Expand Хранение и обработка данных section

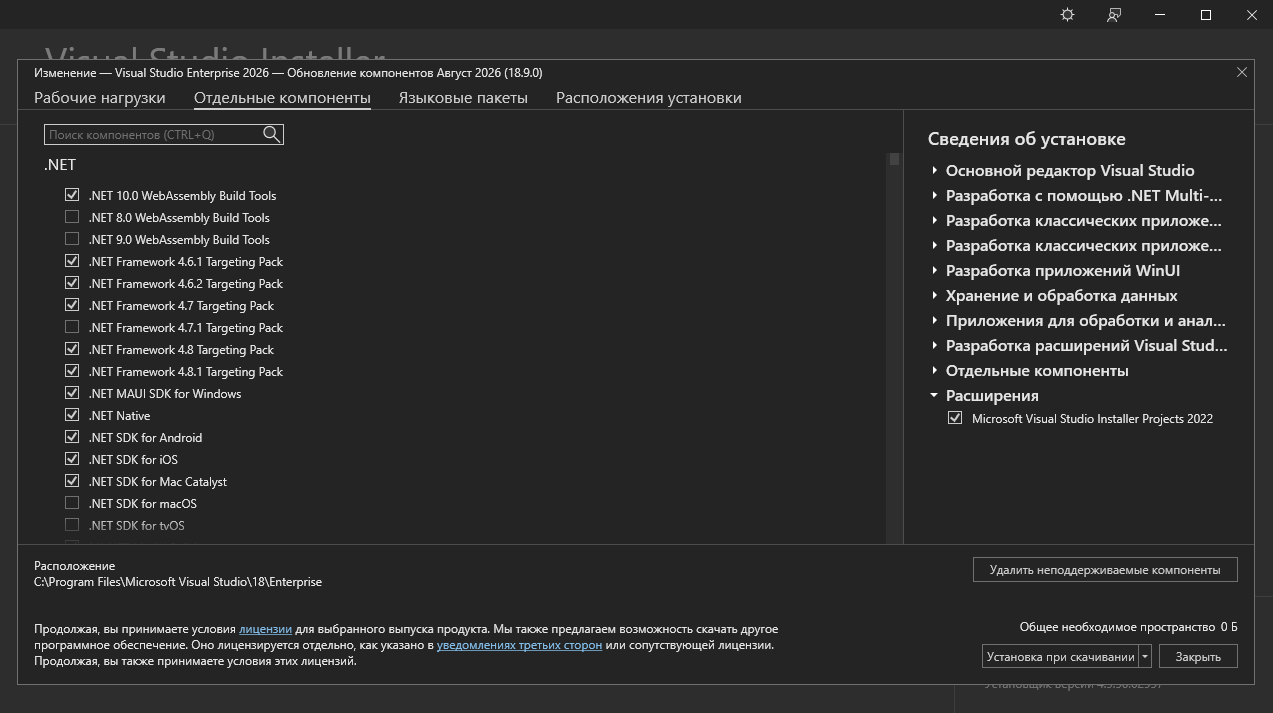point(934,295)
